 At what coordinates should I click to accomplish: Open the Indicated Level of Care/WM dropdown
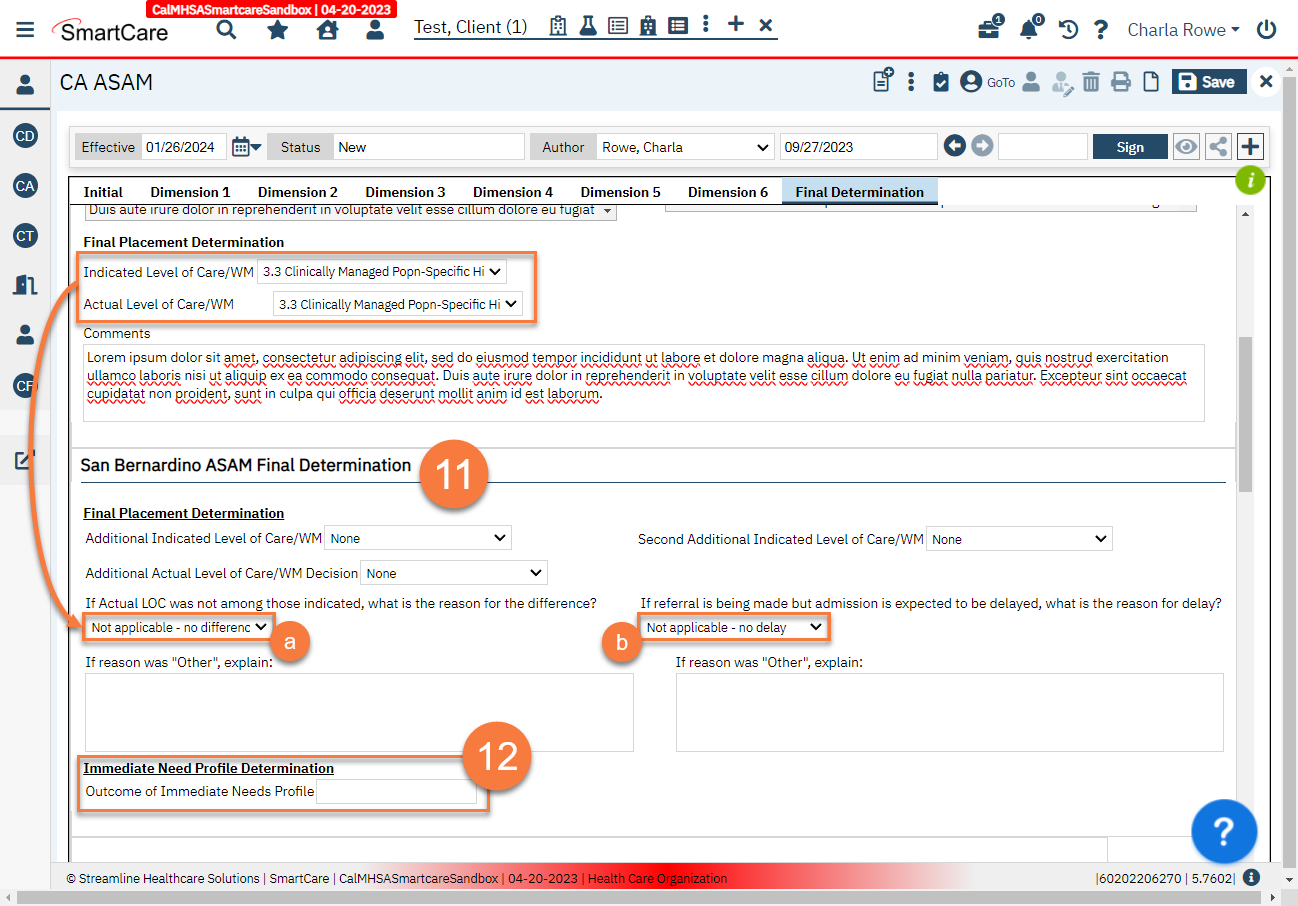tap(382, 271)
